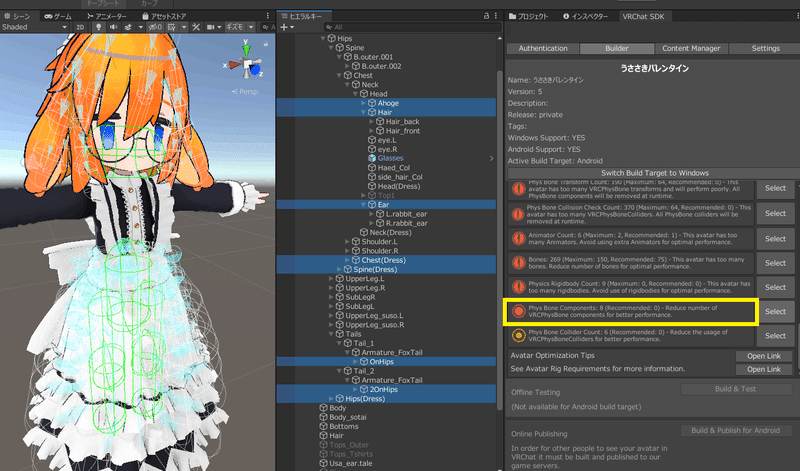Toggle scene grid visibility icon
The width and height of the screenshot is (800, 471).
click(x=172, y=27)
